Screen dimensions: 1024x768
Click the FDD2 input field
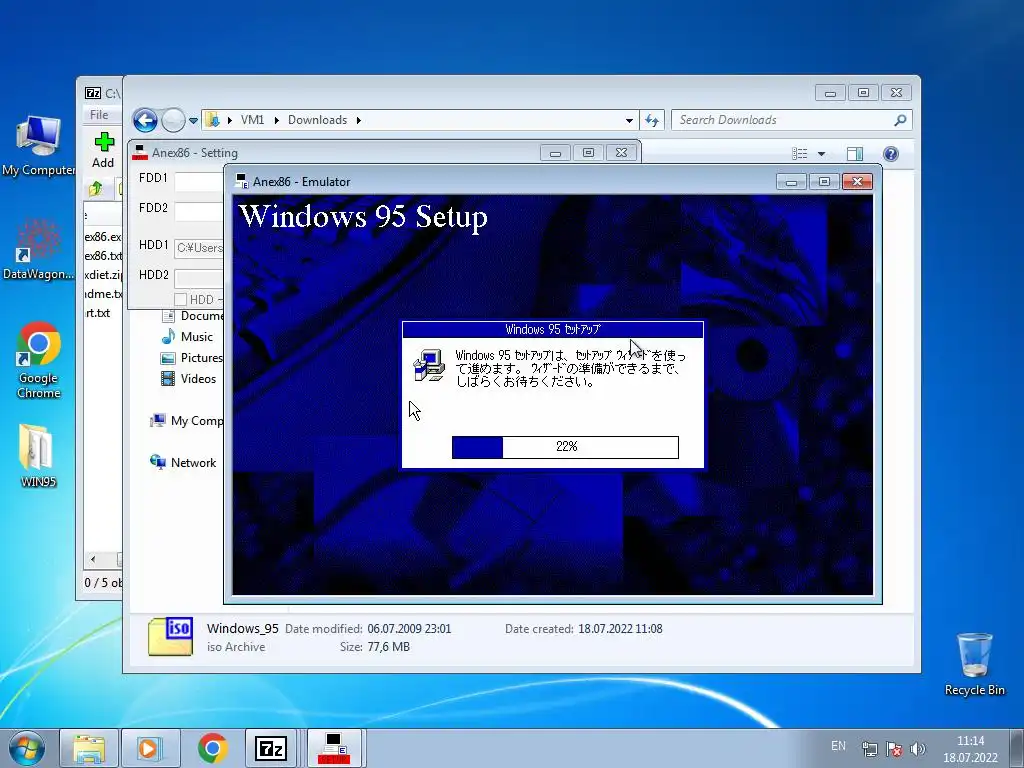[x=199, y=212]
